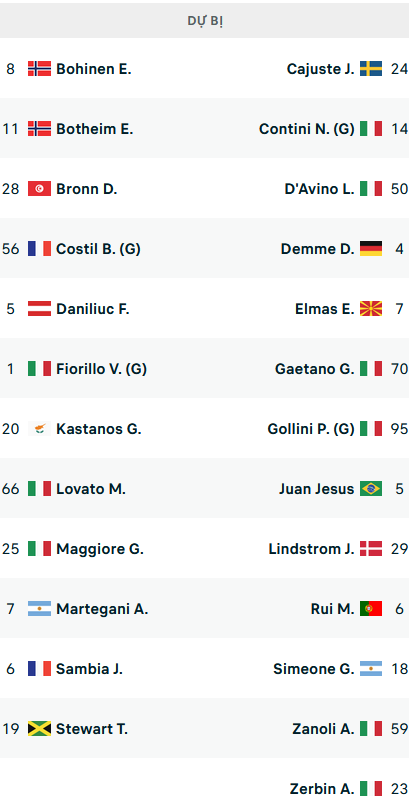Open Fiorillo V. (G) player entry

pyautogui.click(x=101, y=369)
